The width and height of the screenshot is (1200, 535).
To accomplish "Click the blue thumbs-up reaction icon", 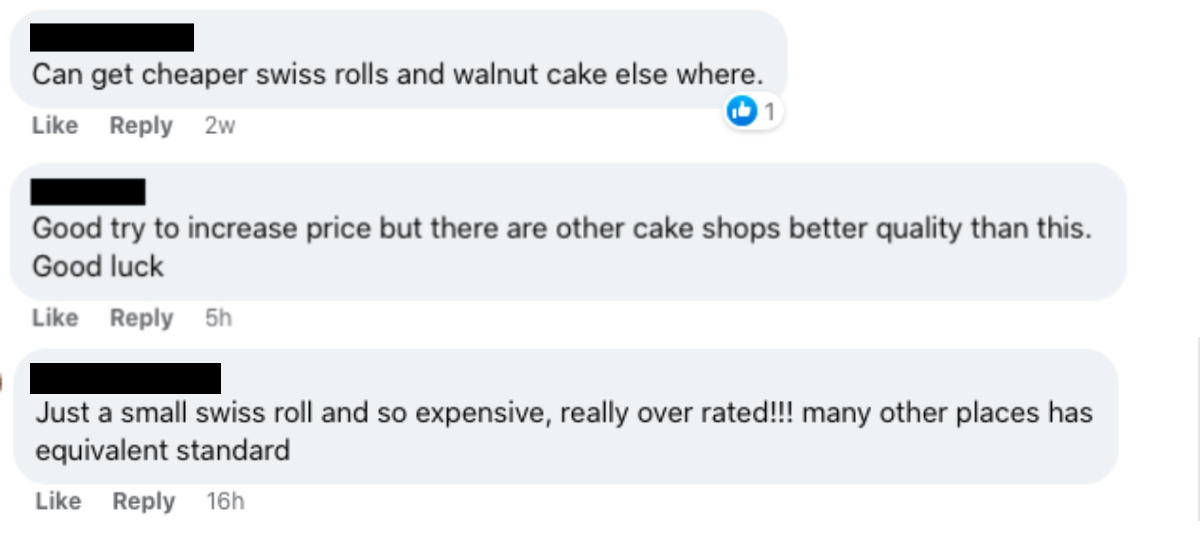I will [741, 112].
